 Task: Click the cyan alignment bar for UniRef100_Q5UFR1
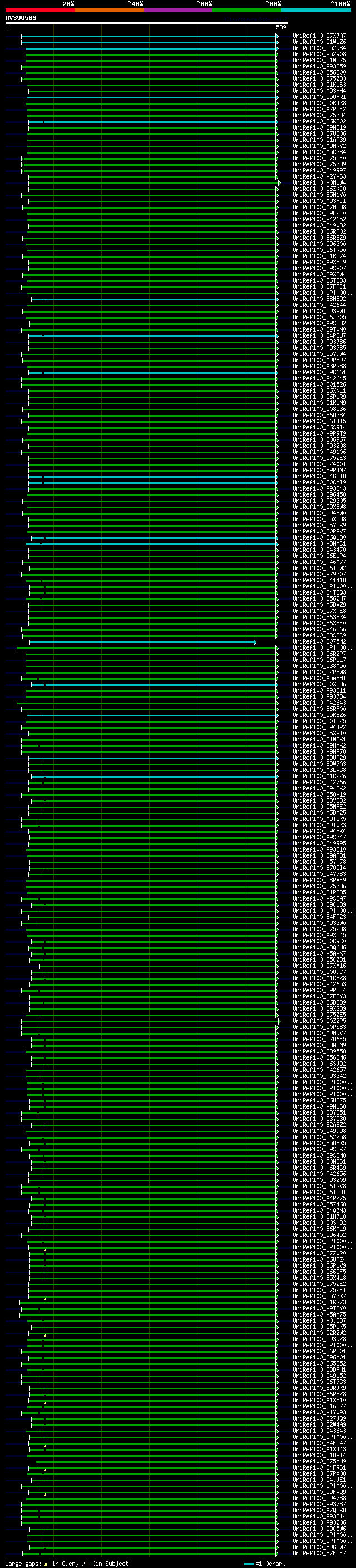(152, 97)
